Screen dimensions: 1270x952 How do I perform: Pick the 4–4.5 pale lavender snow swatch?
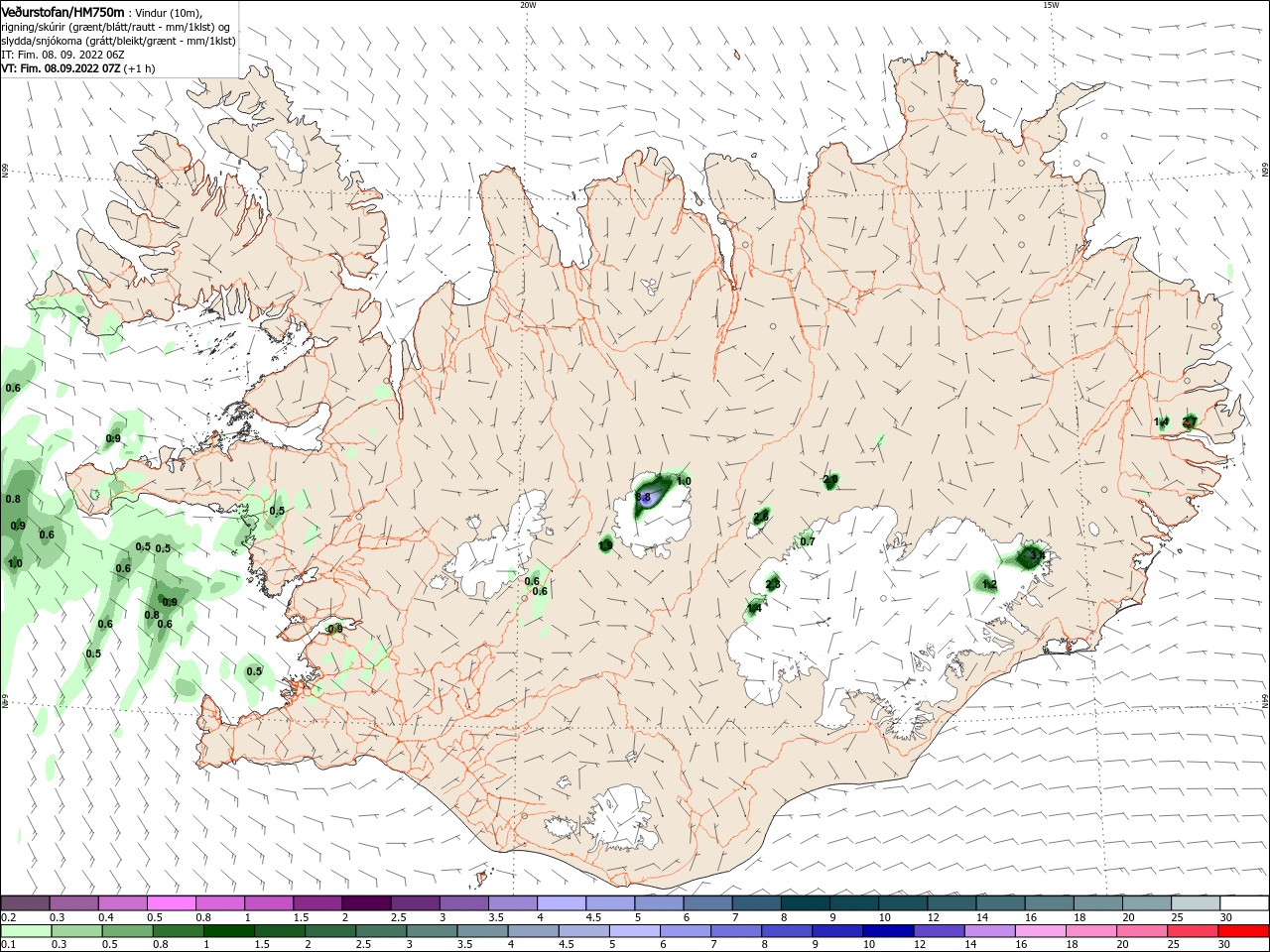(561, 903)
